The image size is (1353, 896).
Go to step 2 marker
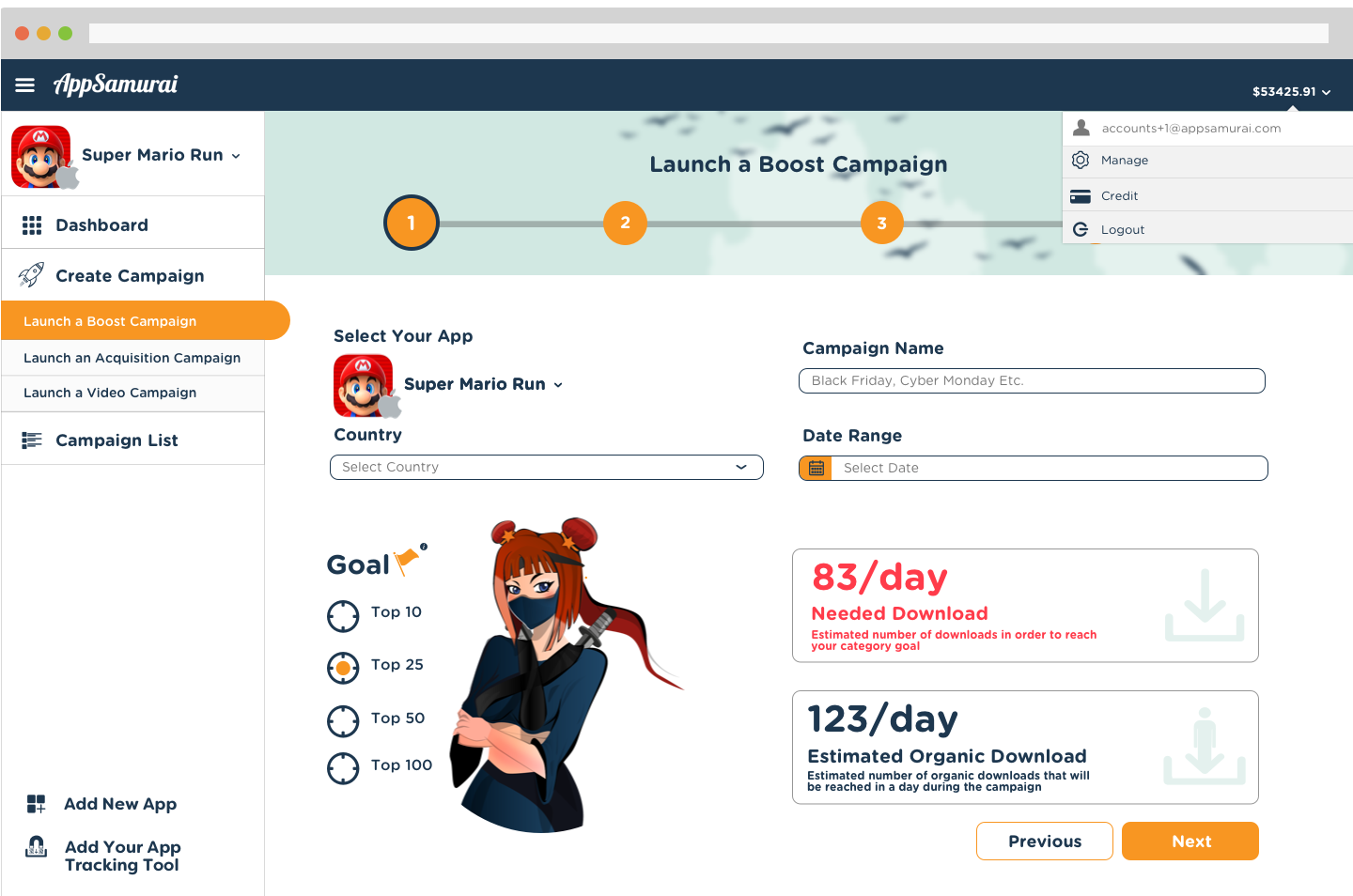point(625,223)
